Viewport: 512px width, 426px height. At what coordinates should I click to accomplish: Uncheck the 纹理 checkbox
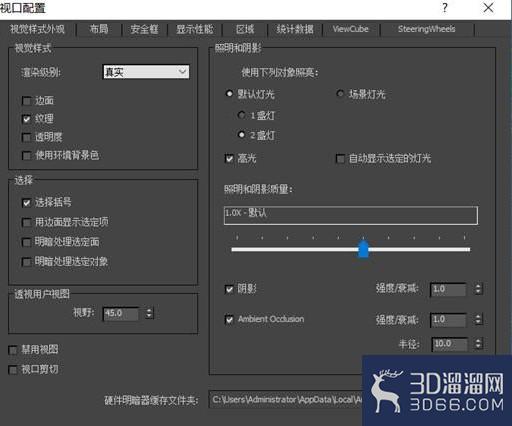26,119
